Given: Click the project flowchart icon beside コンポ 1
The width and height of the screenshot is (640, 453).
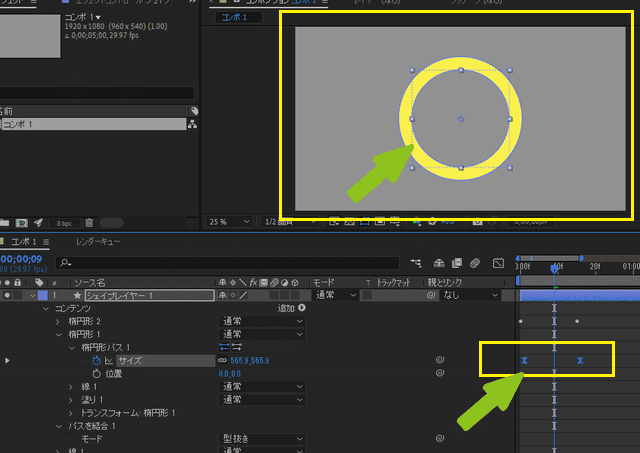Looking at the screenshot, I should pos(193,124).
